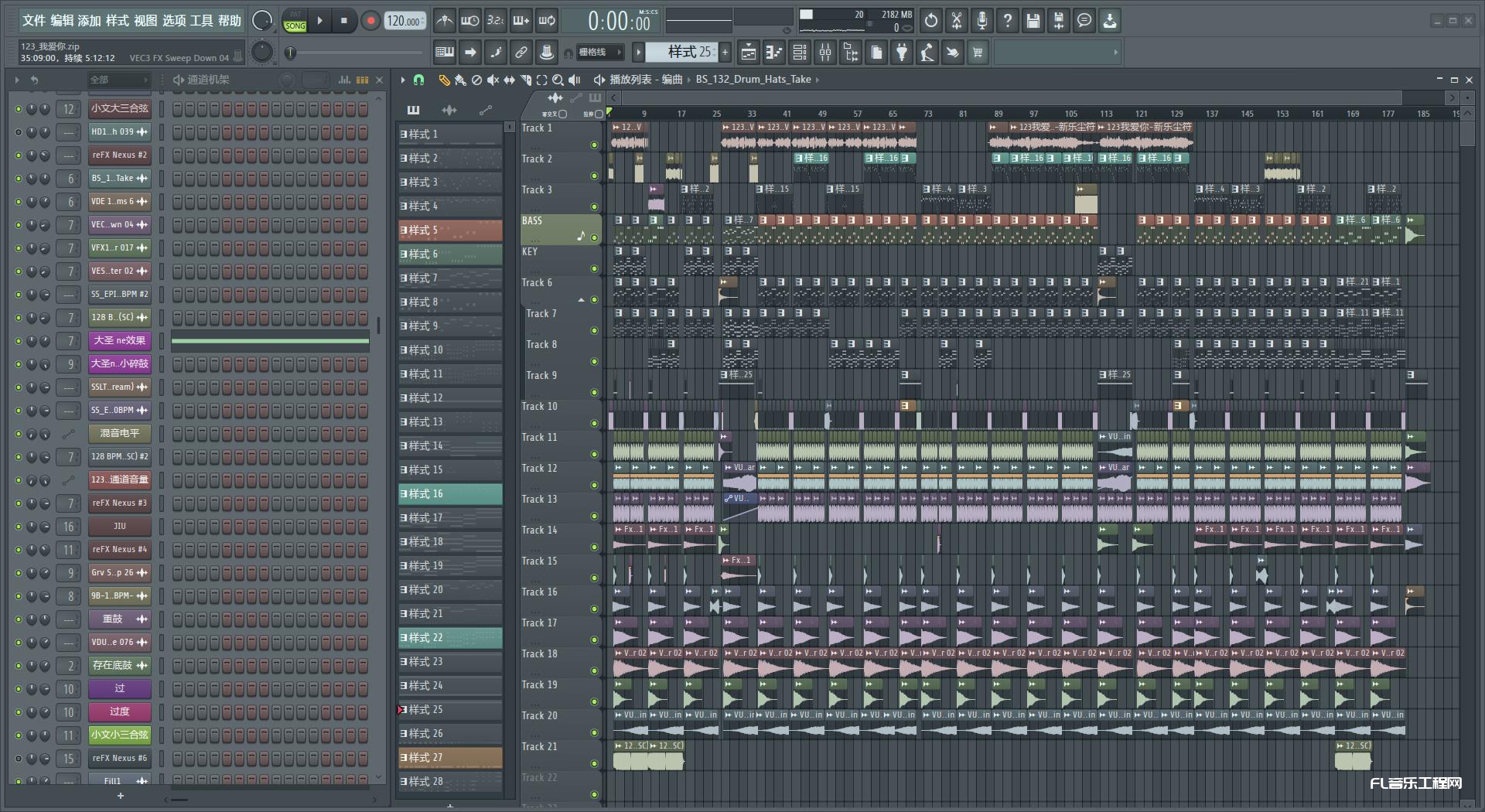This screenshot has height=812, width=1485.
Task: Select the draw pencil tool in playlist
Action: 444,80
